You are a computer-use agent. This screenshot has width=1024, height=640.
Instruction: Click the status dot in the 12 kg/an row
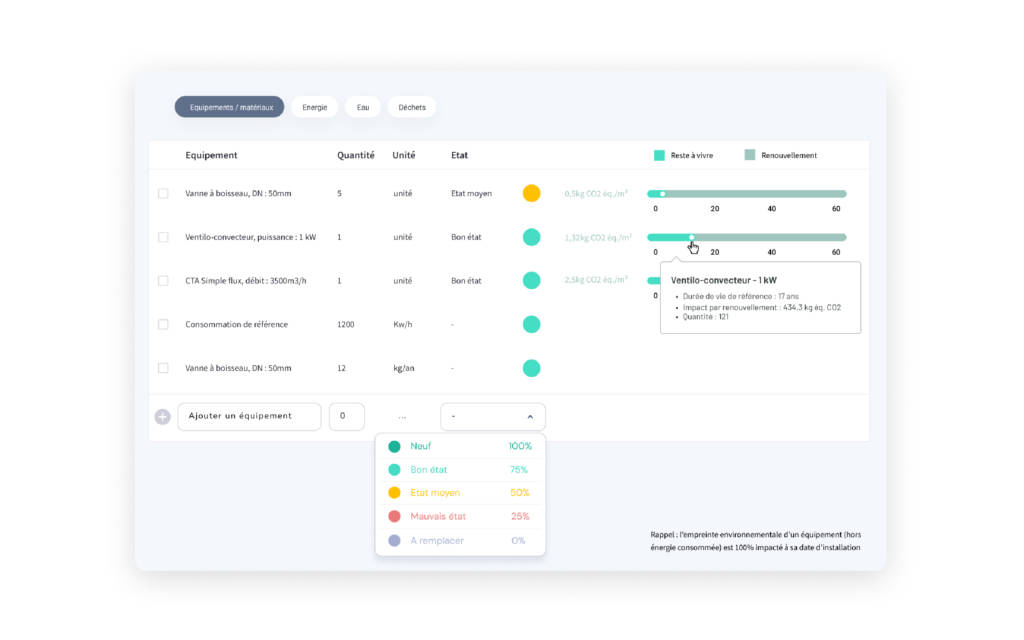[532, 368]
